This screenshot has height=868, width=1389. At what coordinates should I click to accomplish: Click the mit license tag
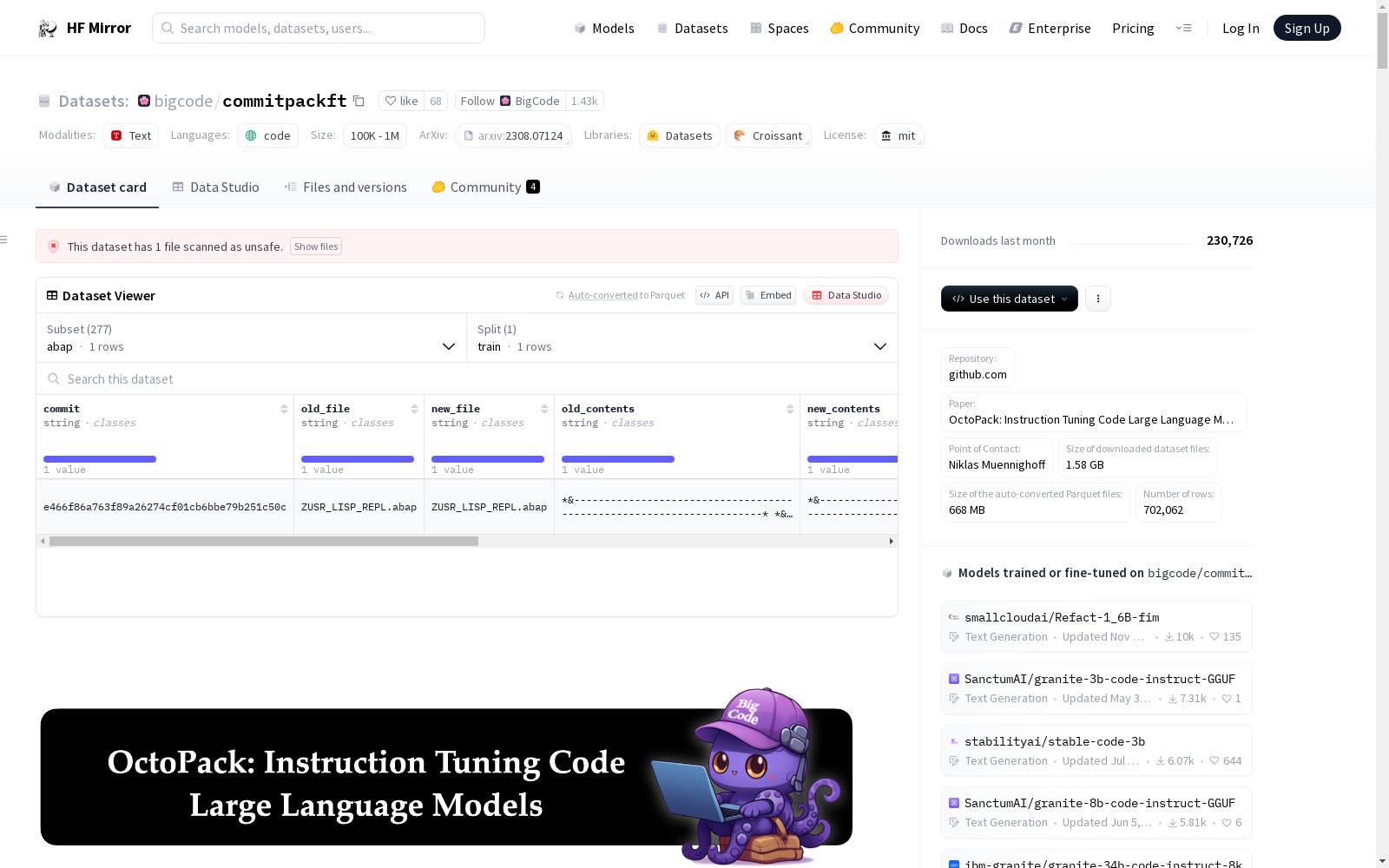[899, 135]
